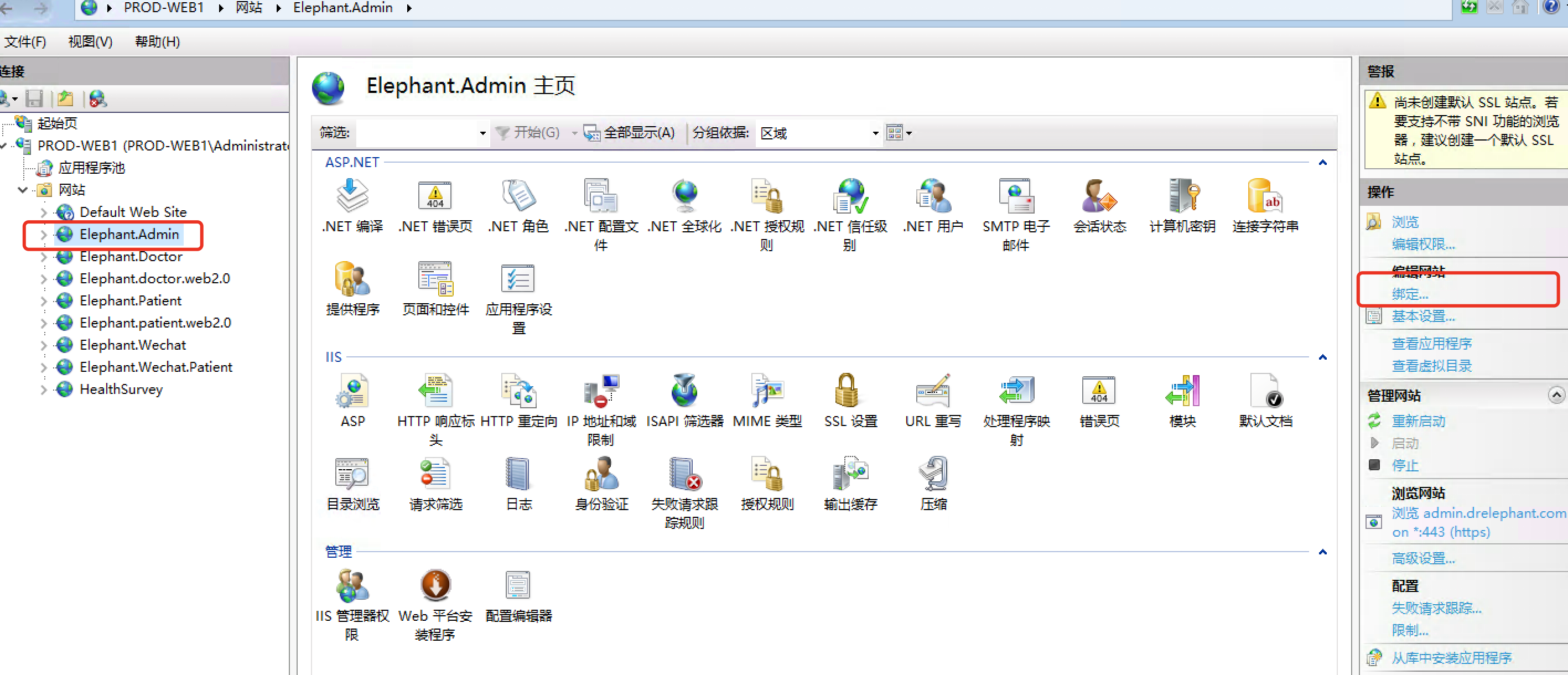Open MIME 类型 settings
The width and height of the screenshot is (1568, 675).
(767, 399)
